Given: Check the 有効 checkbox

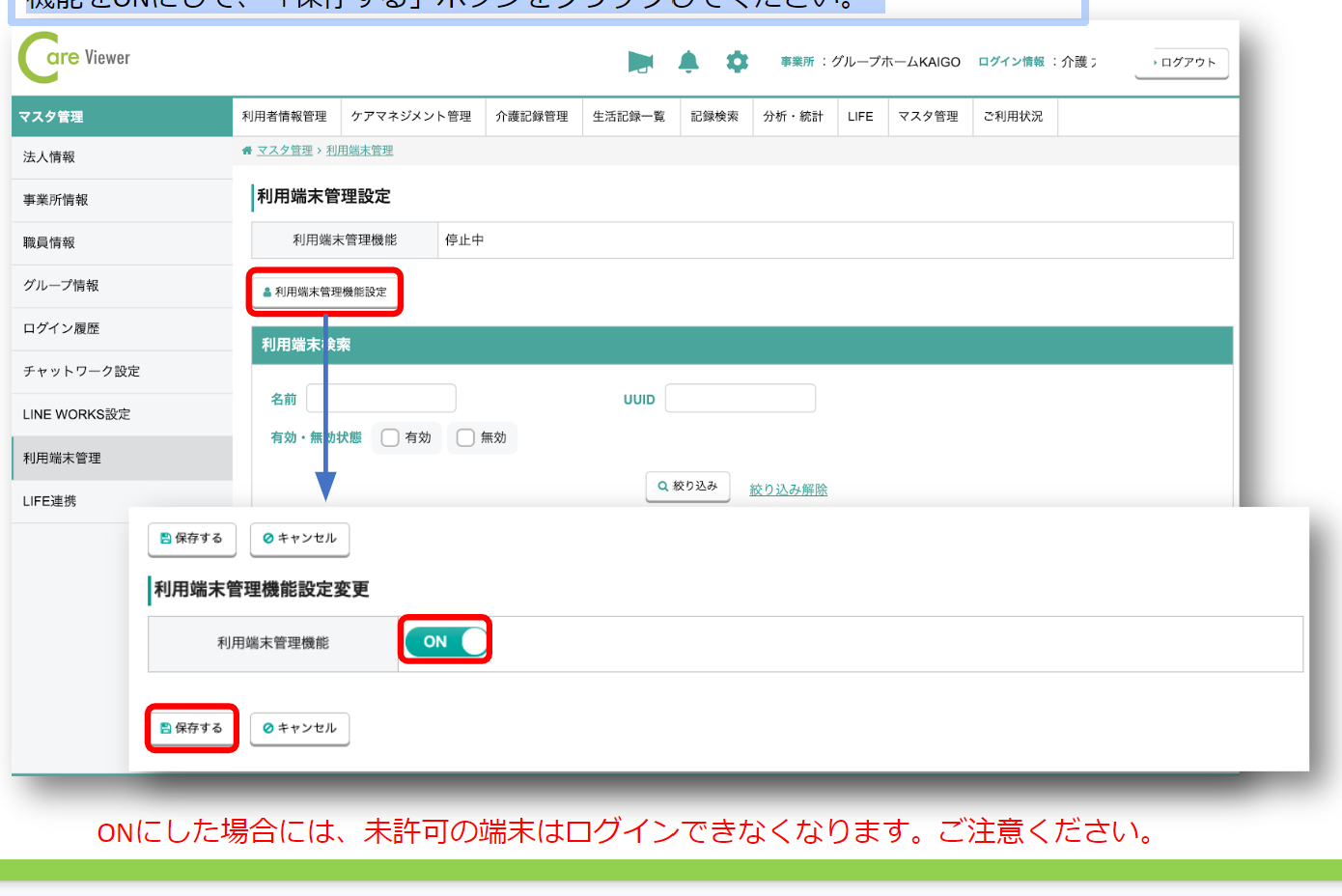Looking at the screenshot, I should 391,437.
